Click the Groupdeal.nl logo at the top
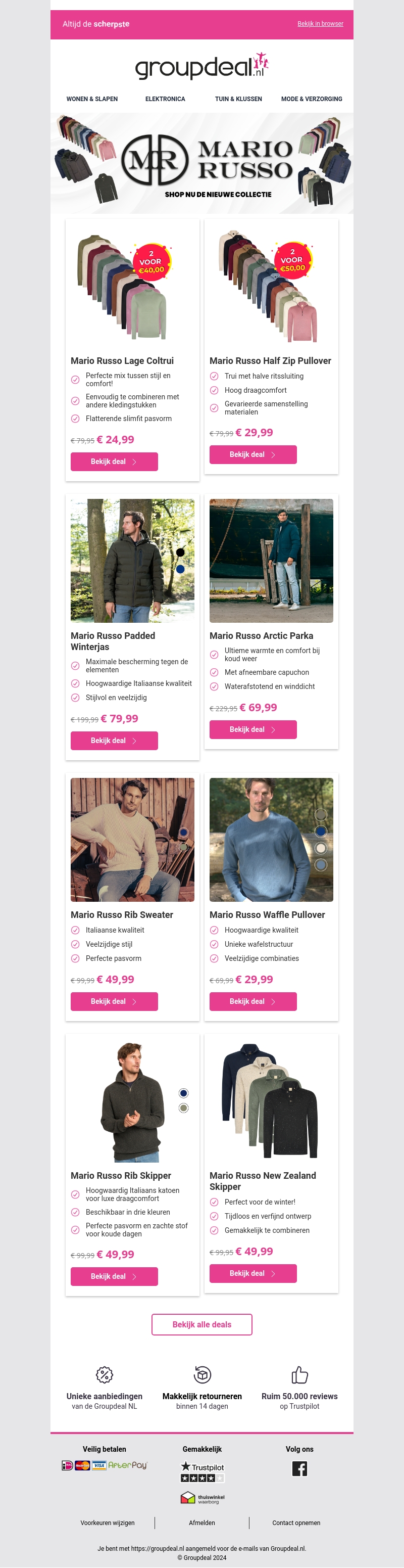 pyautogui.click(x=201, y=66)
